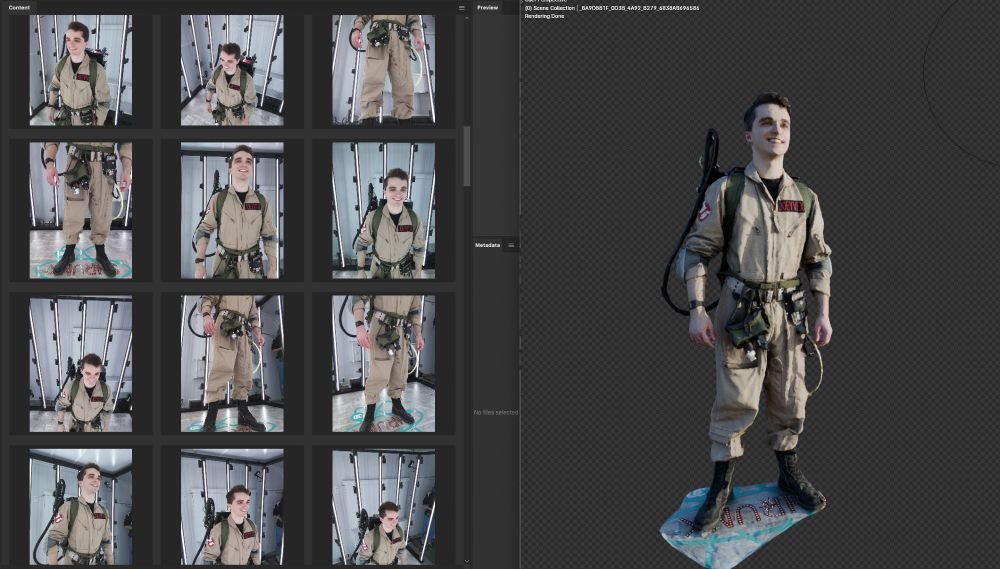Select first-row third thumbnail showing legs only
Image resolution: width=1000 pixels, height=569 pixels.
click(x=383, y=70)
